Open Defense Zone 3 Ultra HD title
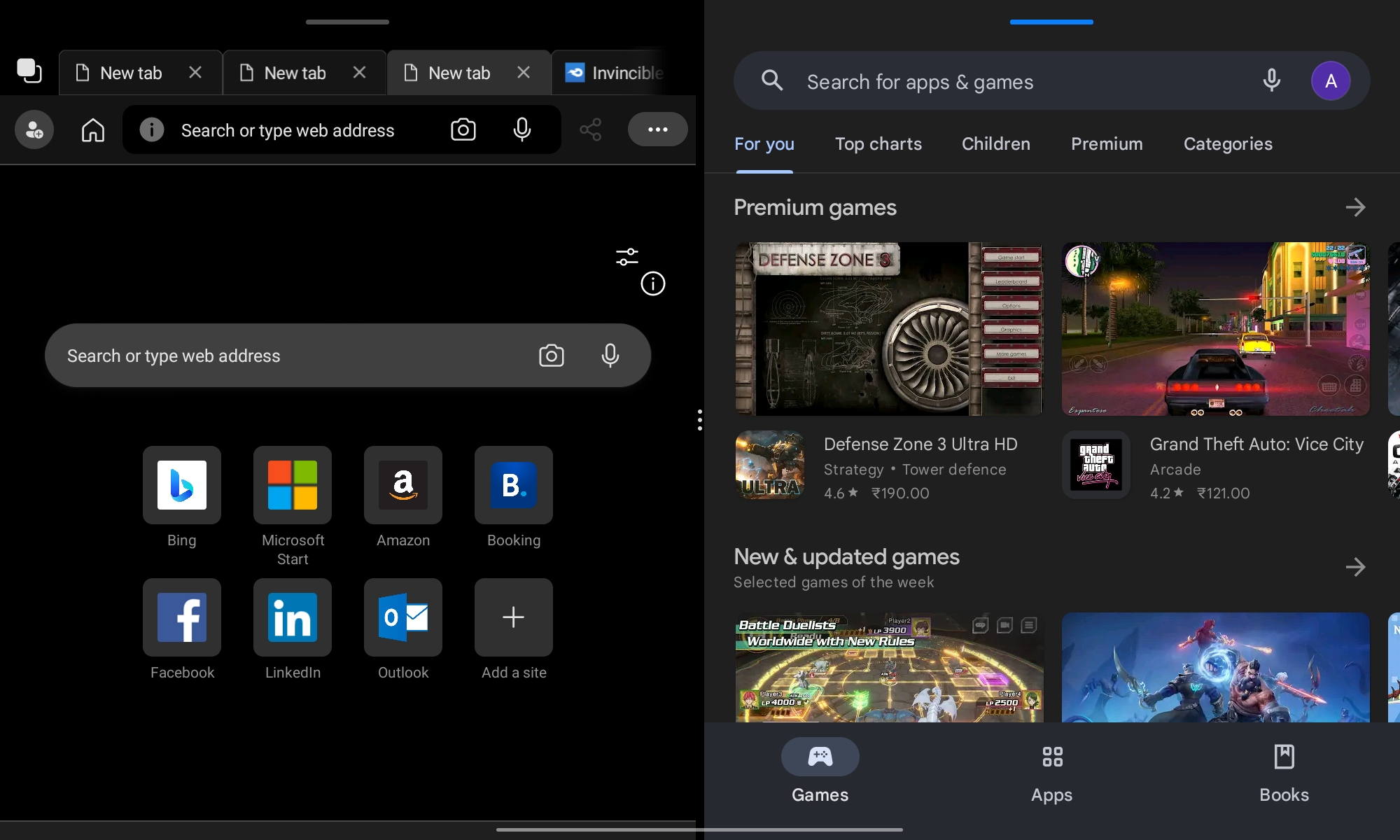The height and width of the screenshot is (840, 1400). coord(920,444)
